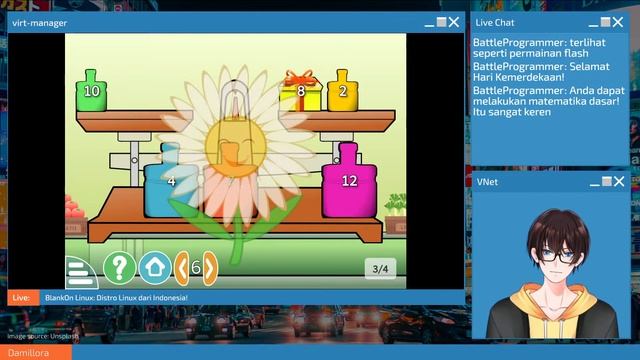Click the smiling sunflower bonus animation
Viewport: 640px width, 360px height.
(x=236, y=146)
